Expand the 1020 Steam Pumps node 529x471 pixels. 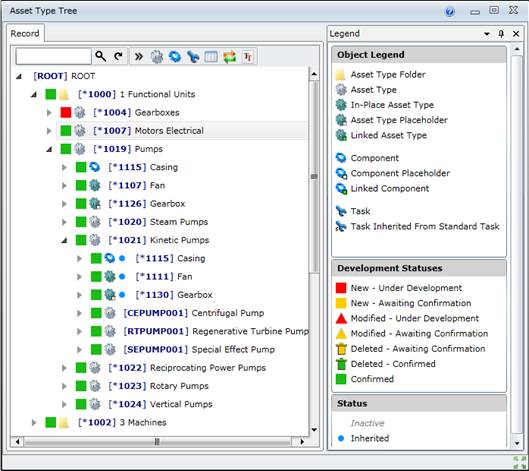coord(64,222)
